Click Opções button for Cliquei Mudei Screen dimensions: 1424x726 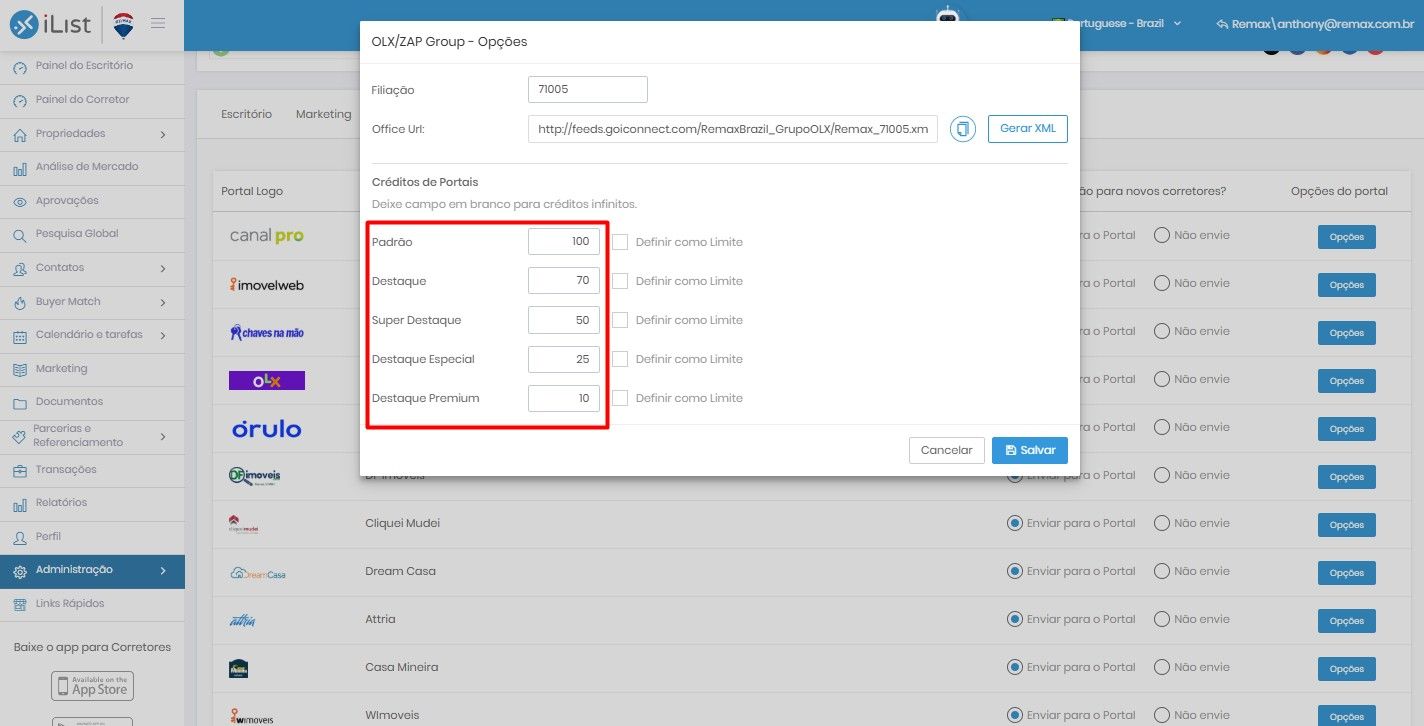click(1347, 525)
